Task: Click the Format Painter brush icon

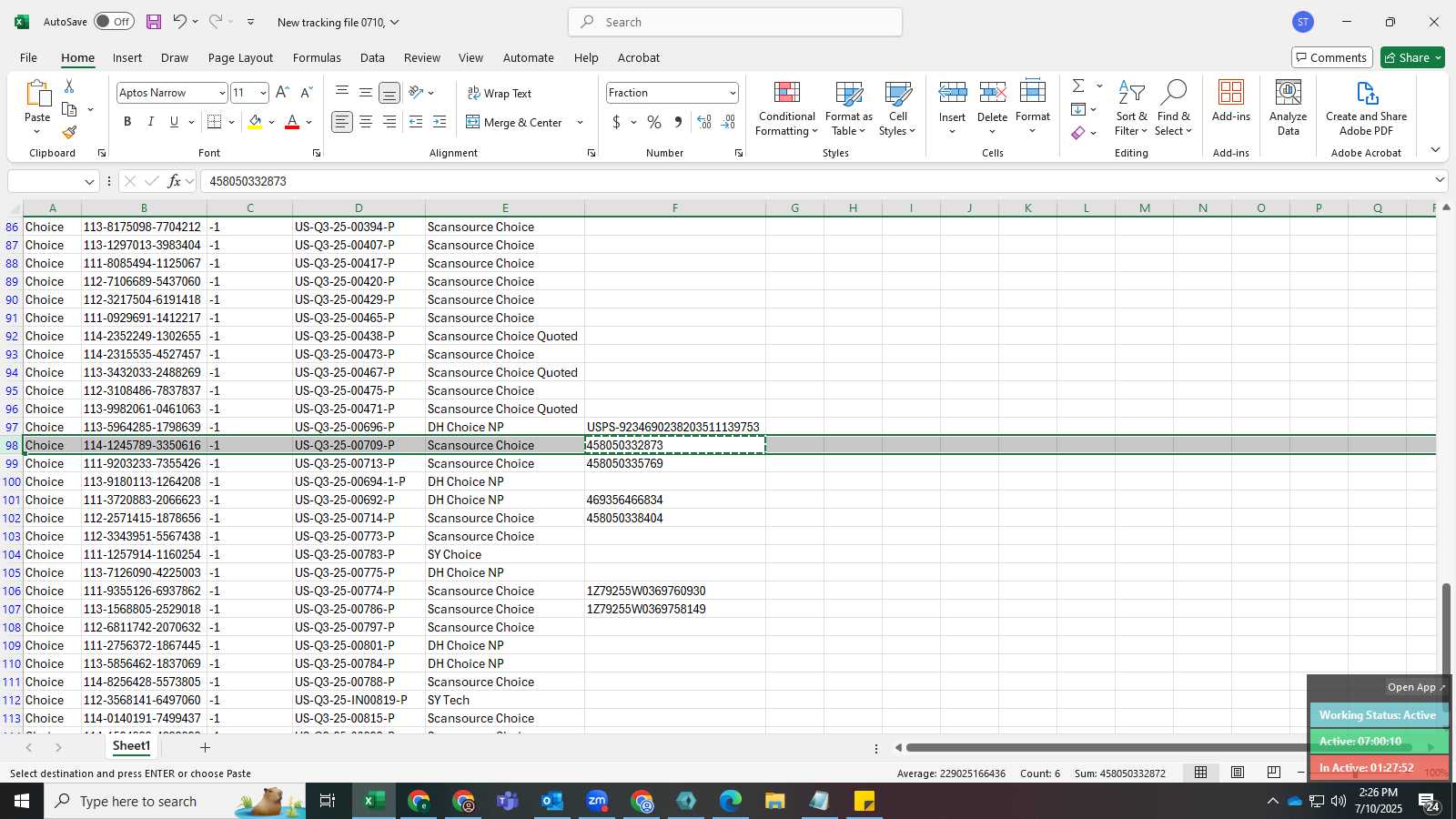Action: (x=69, y=132)
